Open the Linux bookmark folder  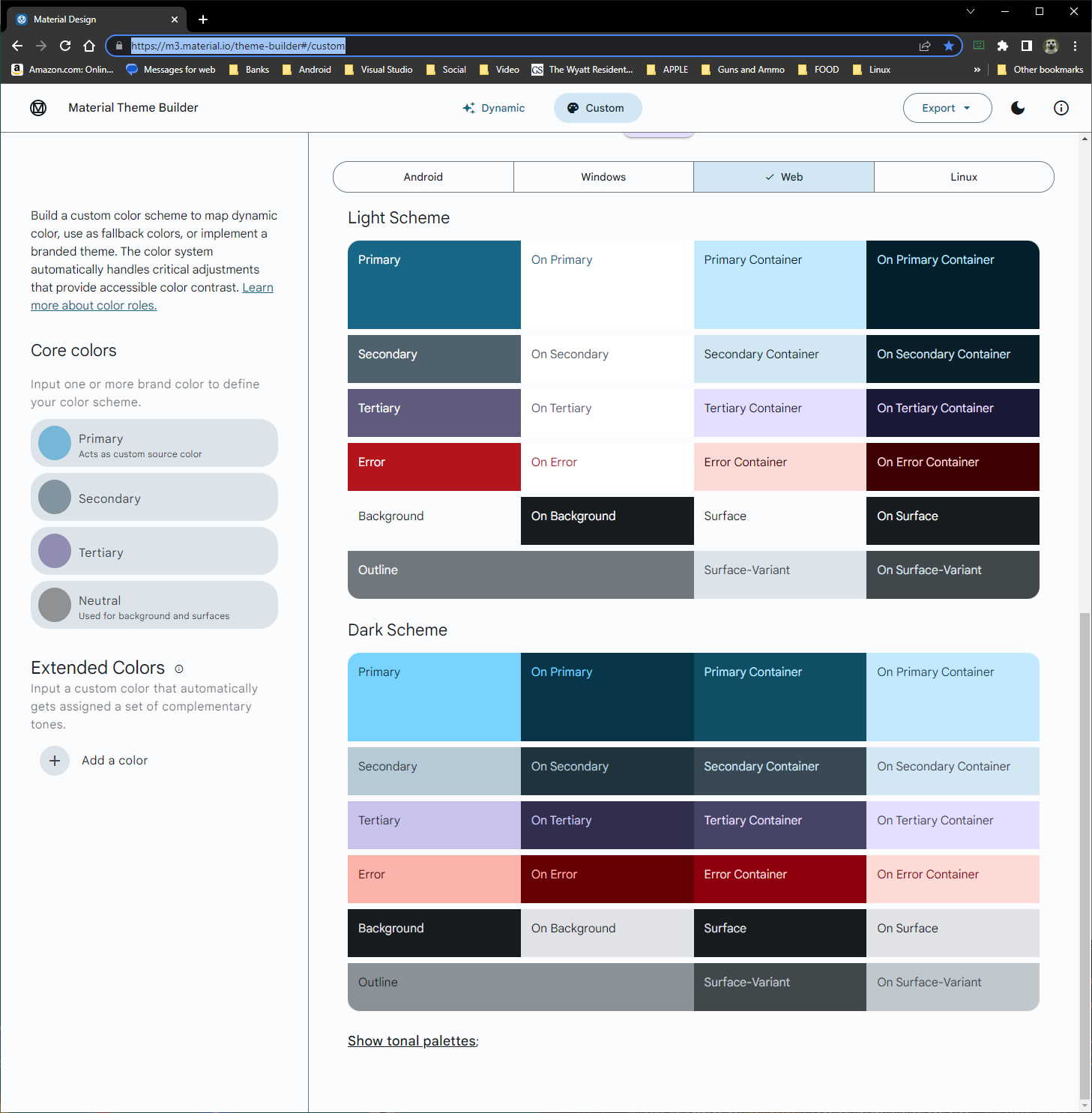click(872, 70)
